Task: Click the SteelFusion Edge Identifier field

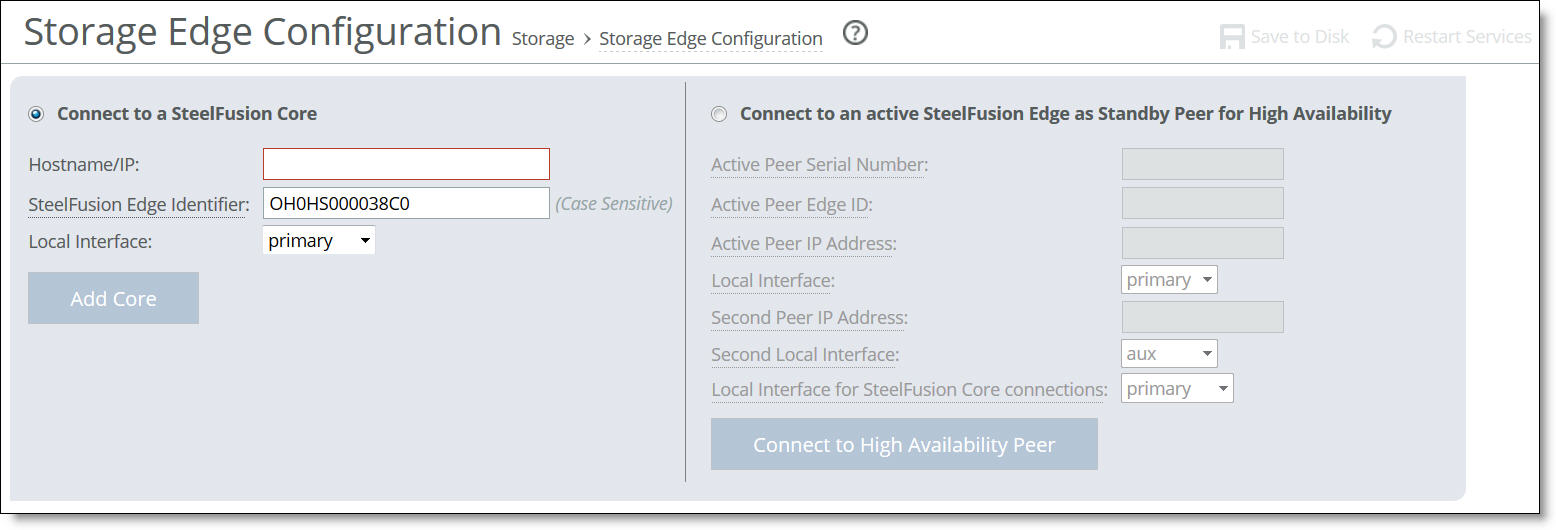Action: [x=406, y=203]
